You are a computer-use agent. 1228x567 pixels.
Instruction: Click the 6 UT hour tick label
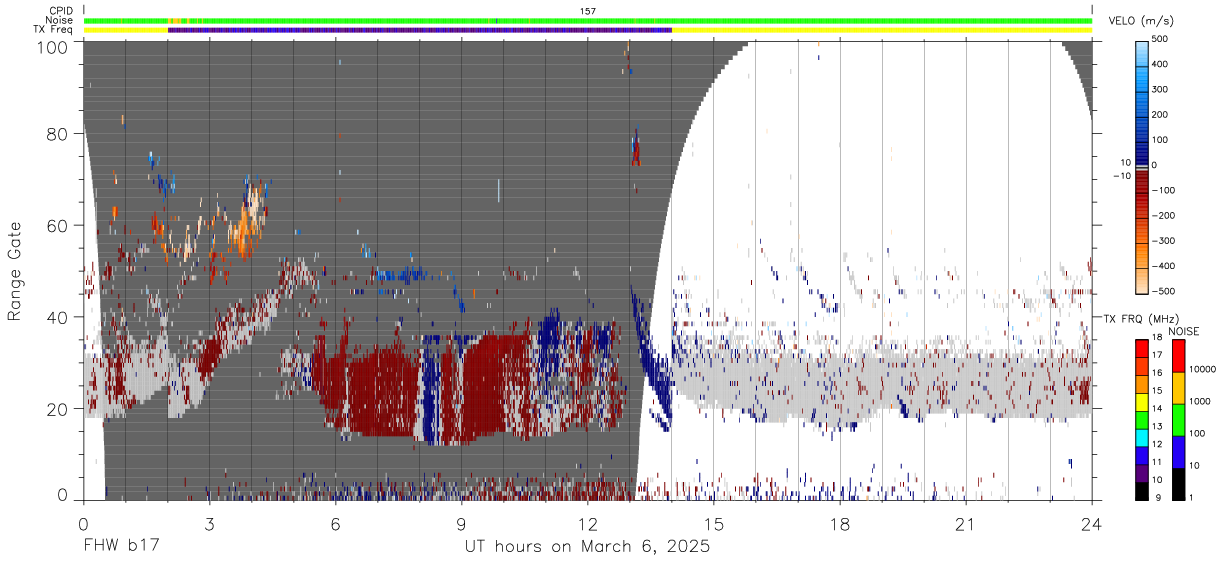click(336, 523)
